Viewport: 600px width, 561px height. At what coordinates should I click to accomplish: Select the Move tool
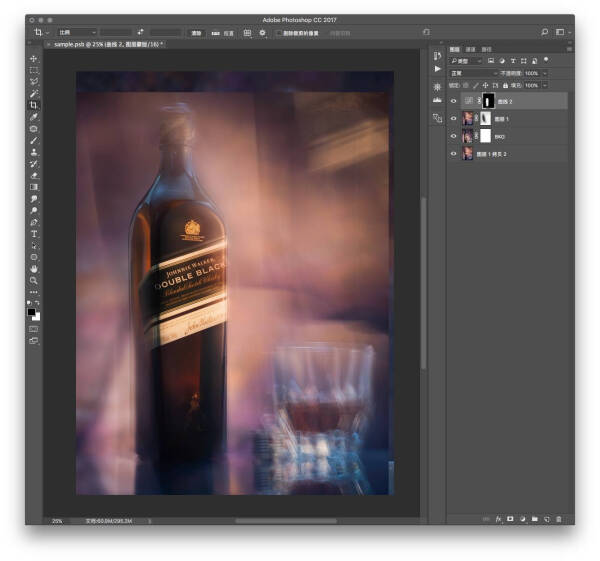tap(34, 59)
